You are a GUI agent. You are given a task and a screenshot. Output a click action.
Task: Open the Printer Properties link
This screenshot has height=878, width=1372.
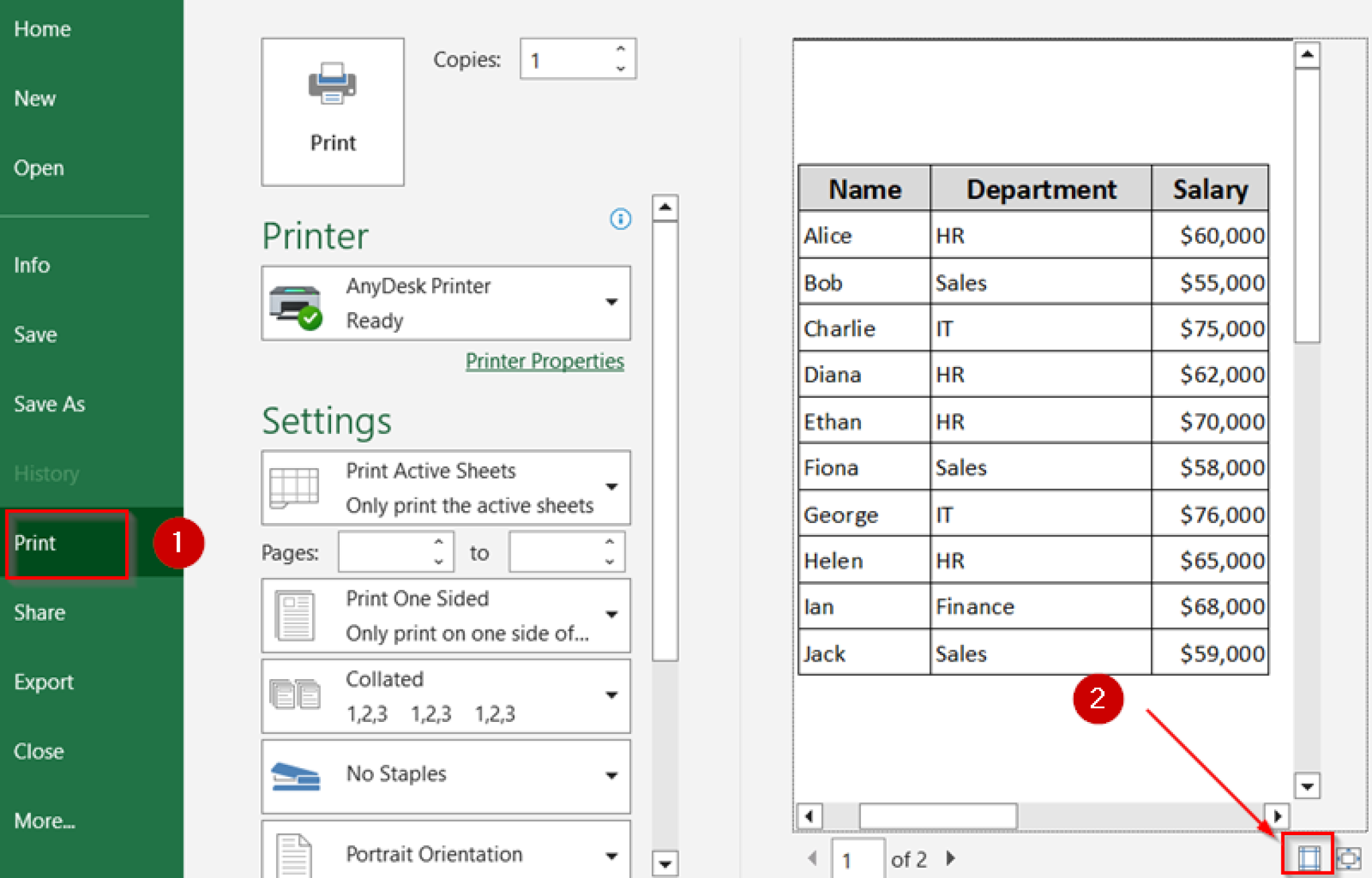point(544,360)
